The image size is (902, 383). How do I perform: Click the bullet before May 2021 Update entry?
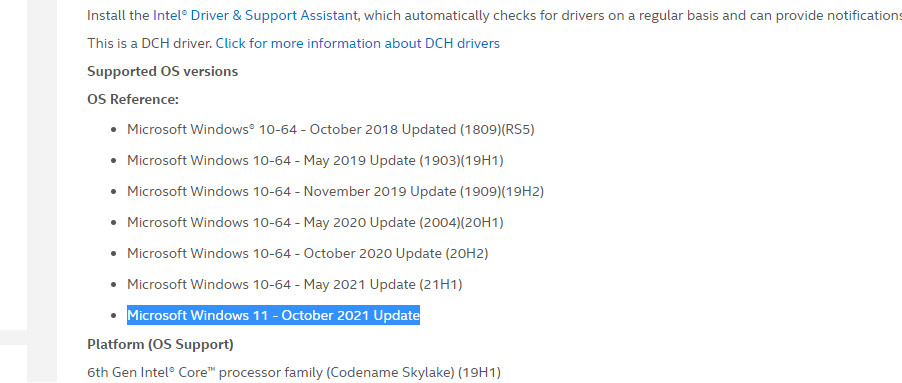(114, 285)
